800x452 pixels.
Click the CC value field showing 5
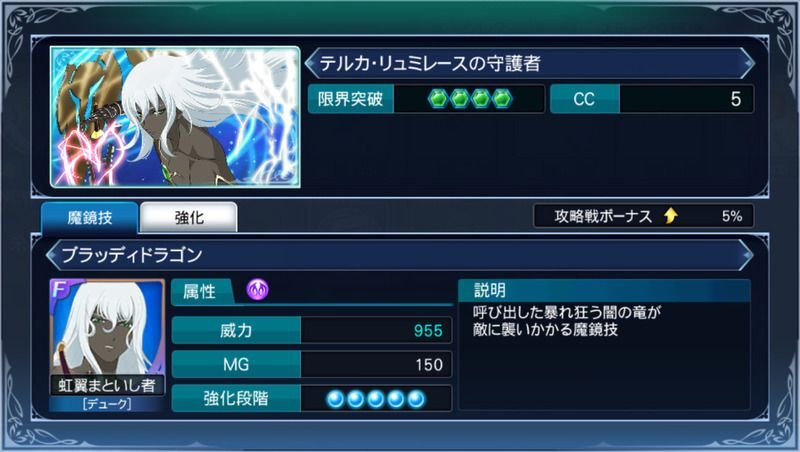coord(686,98)
